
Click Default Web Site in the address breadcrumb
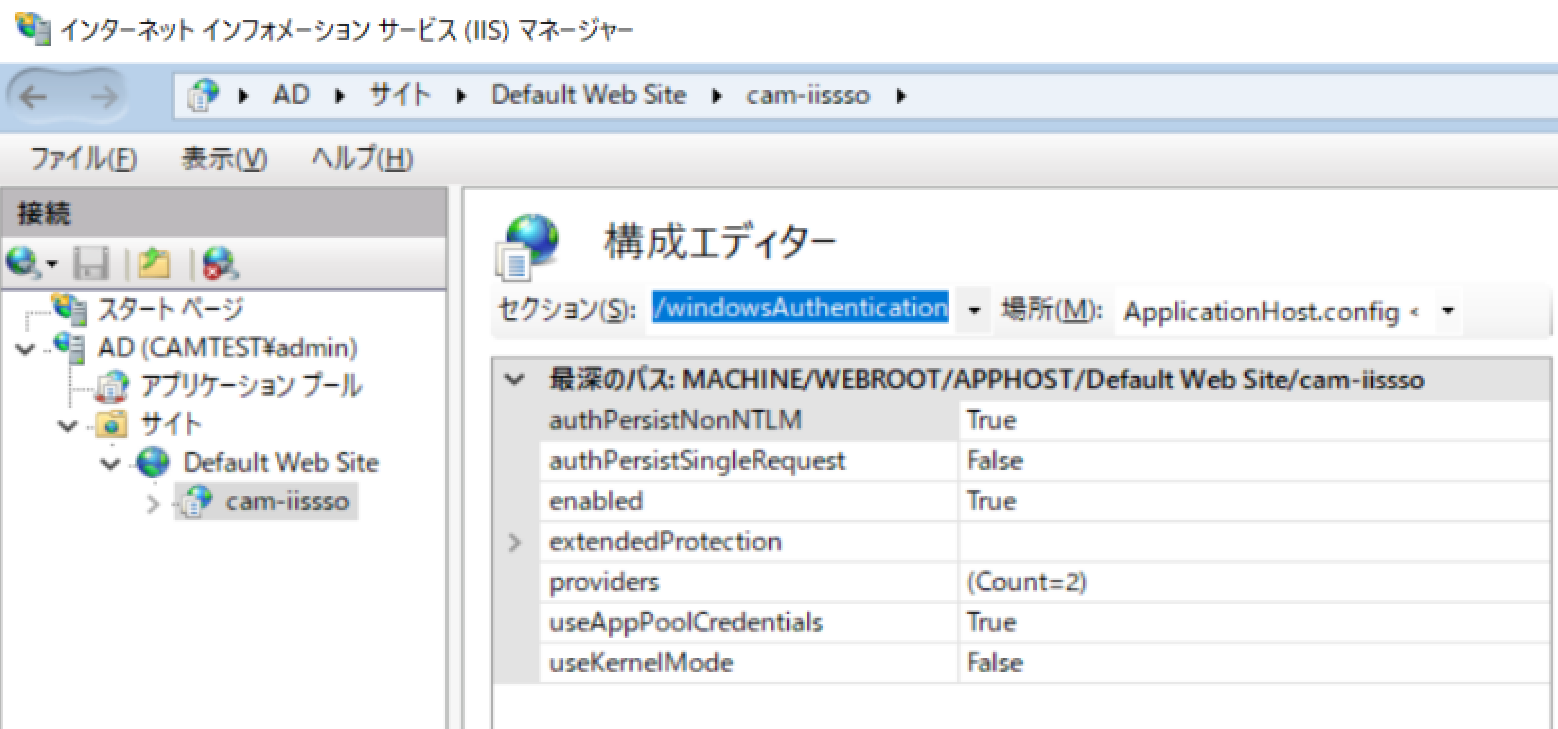click(588, 96)
